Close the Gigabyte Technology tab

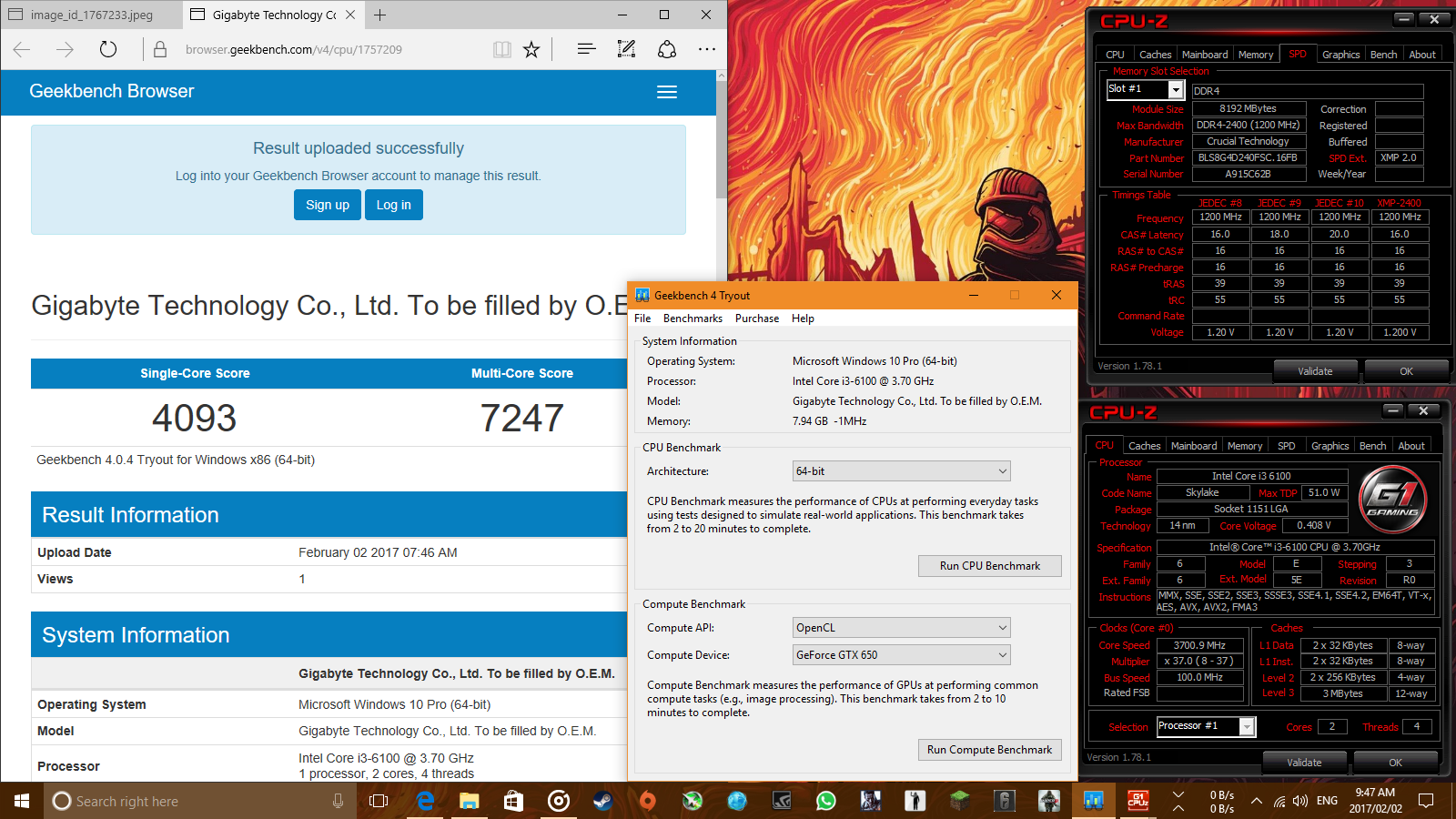coord(350,15)
